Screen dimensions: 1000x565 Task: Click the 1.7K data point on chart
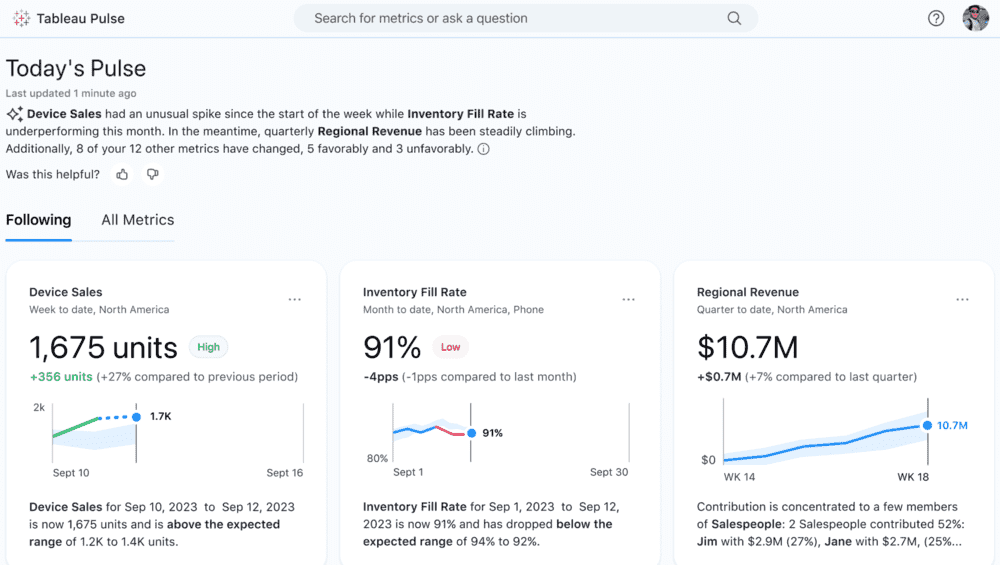[136, 417]
